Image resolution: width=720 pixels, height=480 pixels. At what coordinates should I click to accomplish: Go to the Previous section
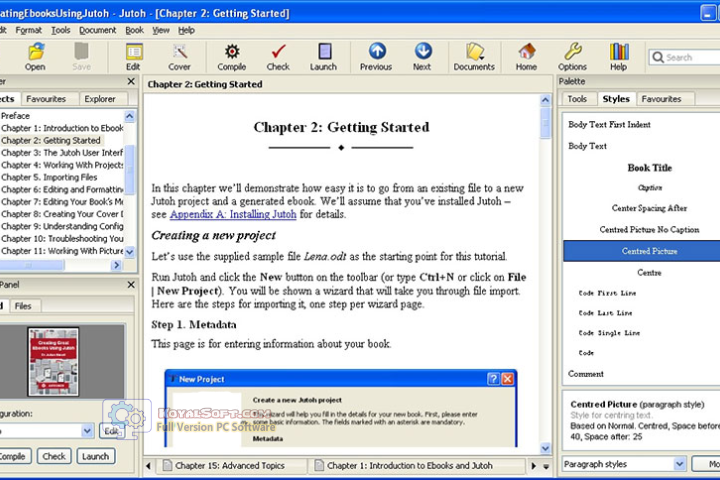tap(376, 56)
